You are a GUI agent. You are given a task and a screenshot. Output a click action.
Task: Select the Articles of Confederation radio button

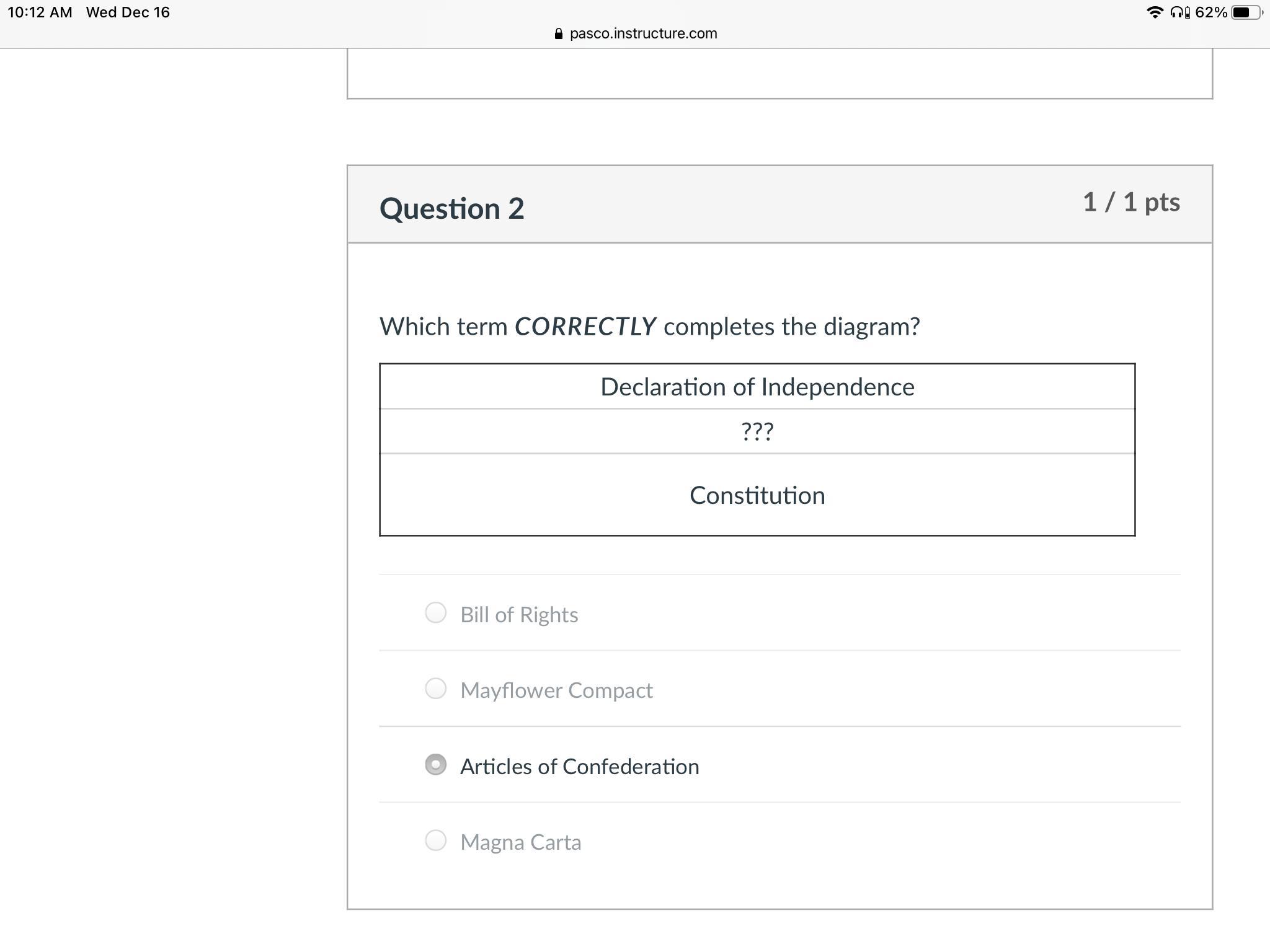click(435, 765)
